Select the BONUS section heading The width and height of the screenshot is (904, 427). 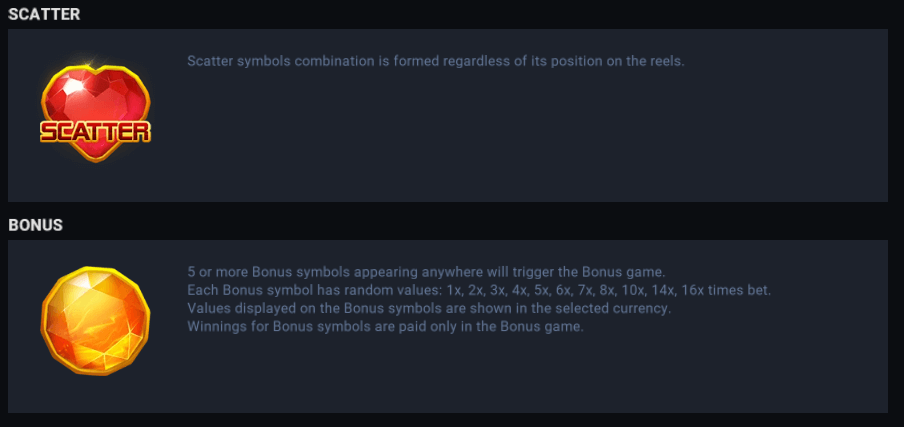pyautogui.click(x=36, y=225)
